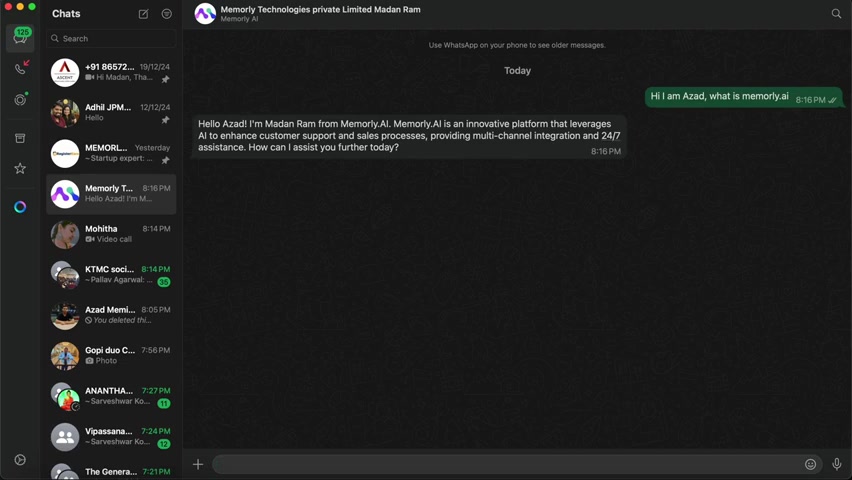Open the +91 86572 chat
852x480 pixels.
[x=111, y=72]
